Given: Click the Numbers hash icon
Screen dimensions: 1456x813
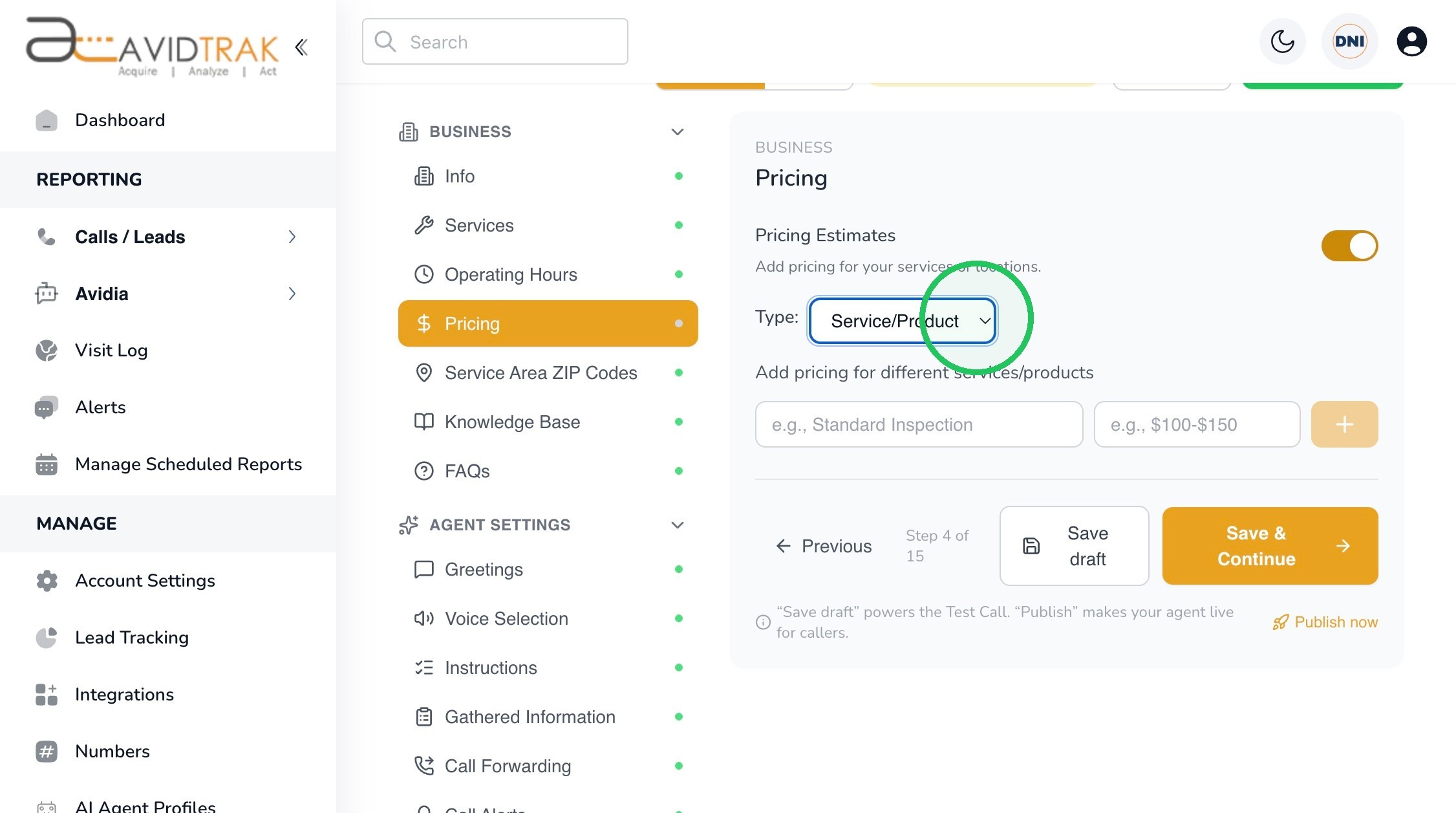Looking at the screenshot, I should click(47, 751).
